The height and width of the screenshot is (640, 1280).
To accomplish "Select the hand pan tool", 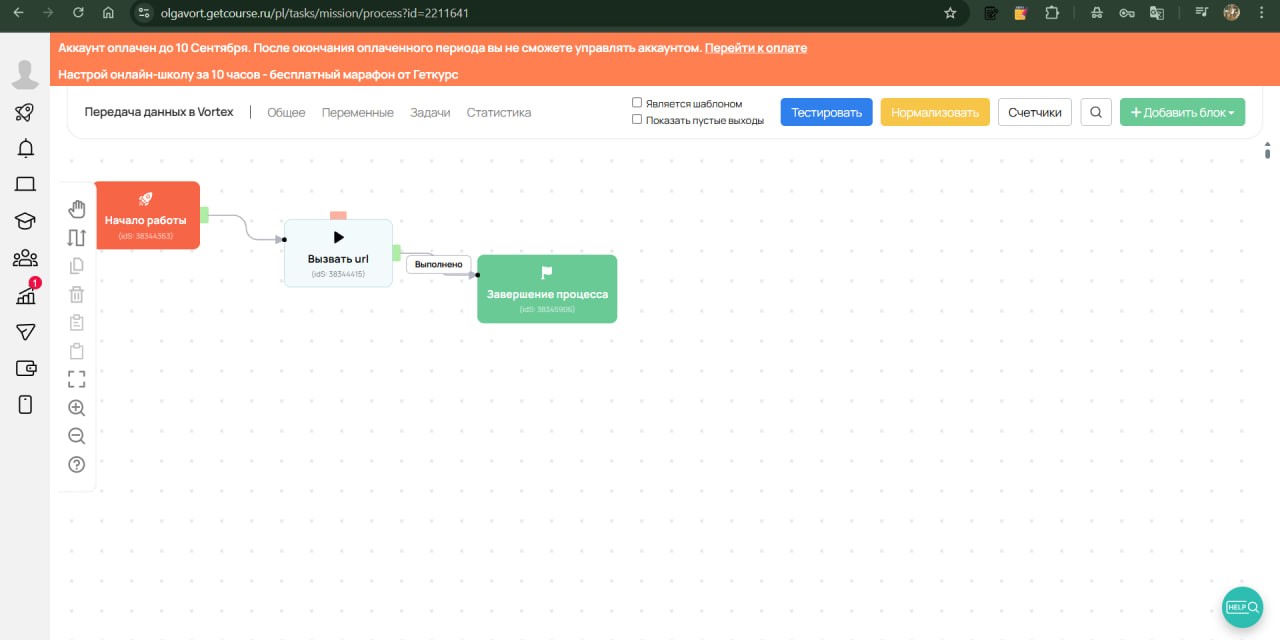I will [77, 208].
